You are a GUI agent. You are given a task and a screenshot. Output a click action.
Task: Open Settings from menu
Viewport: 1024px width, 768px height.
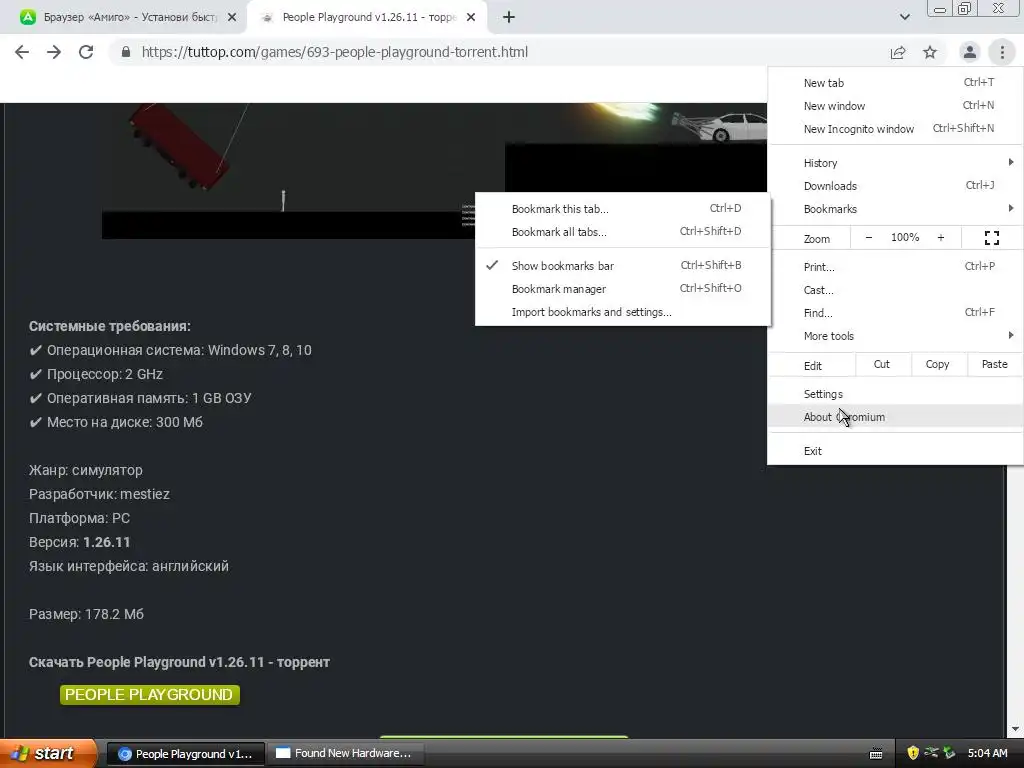895,394
